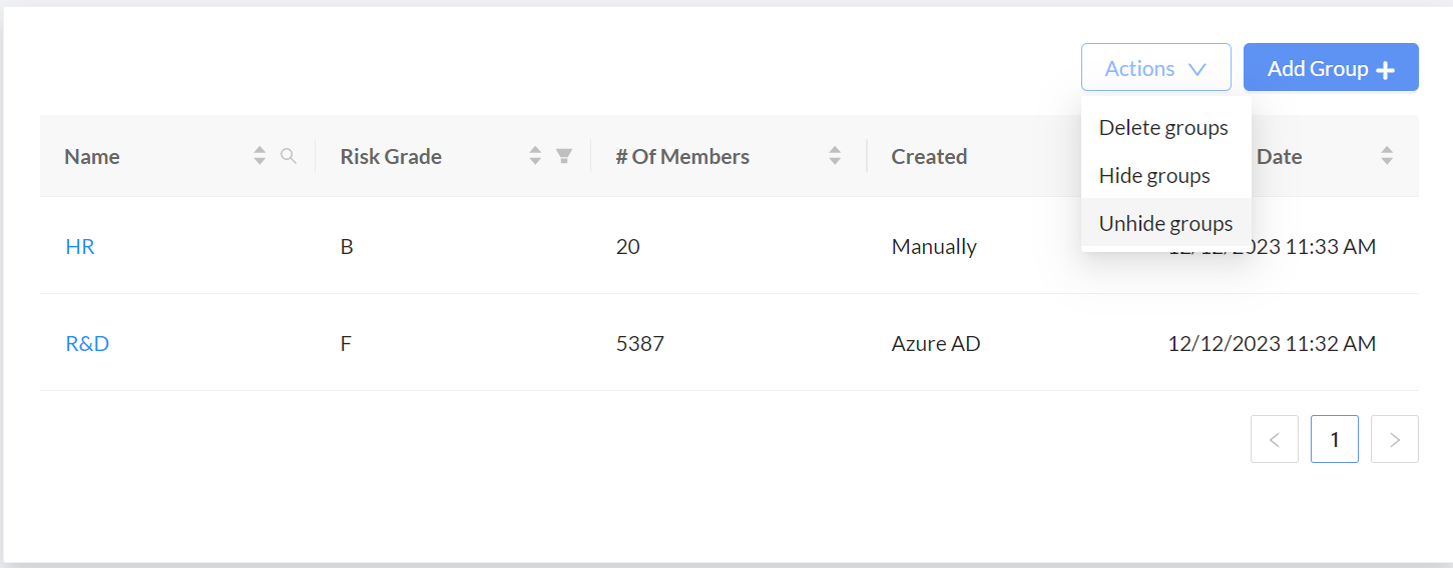This screenshot has height=568, width=1453.
Task: Click the Risk Grade column header
Action: [391, 156]
